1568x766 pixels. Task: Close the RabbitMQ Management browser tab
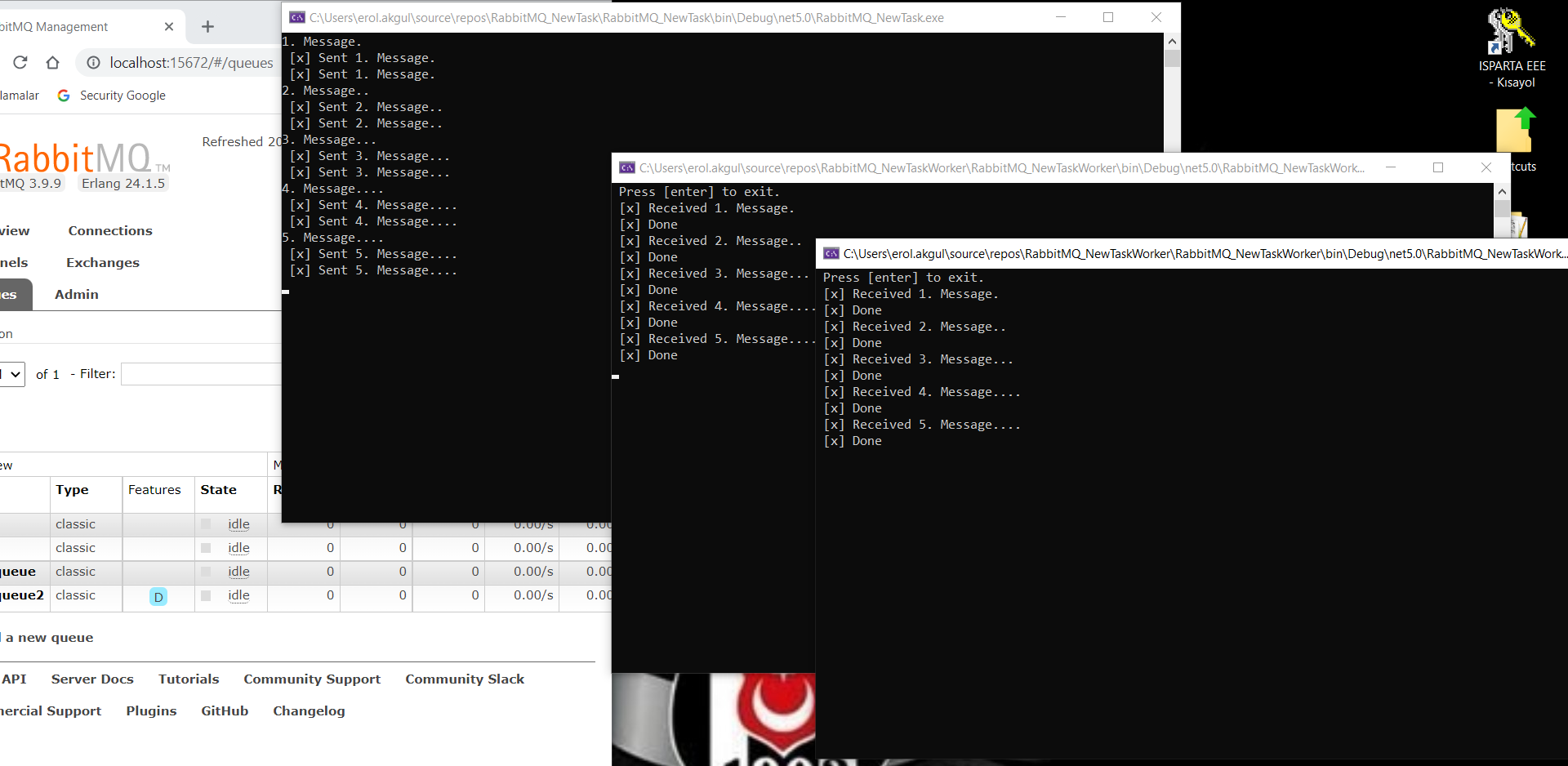pos(169,27)
